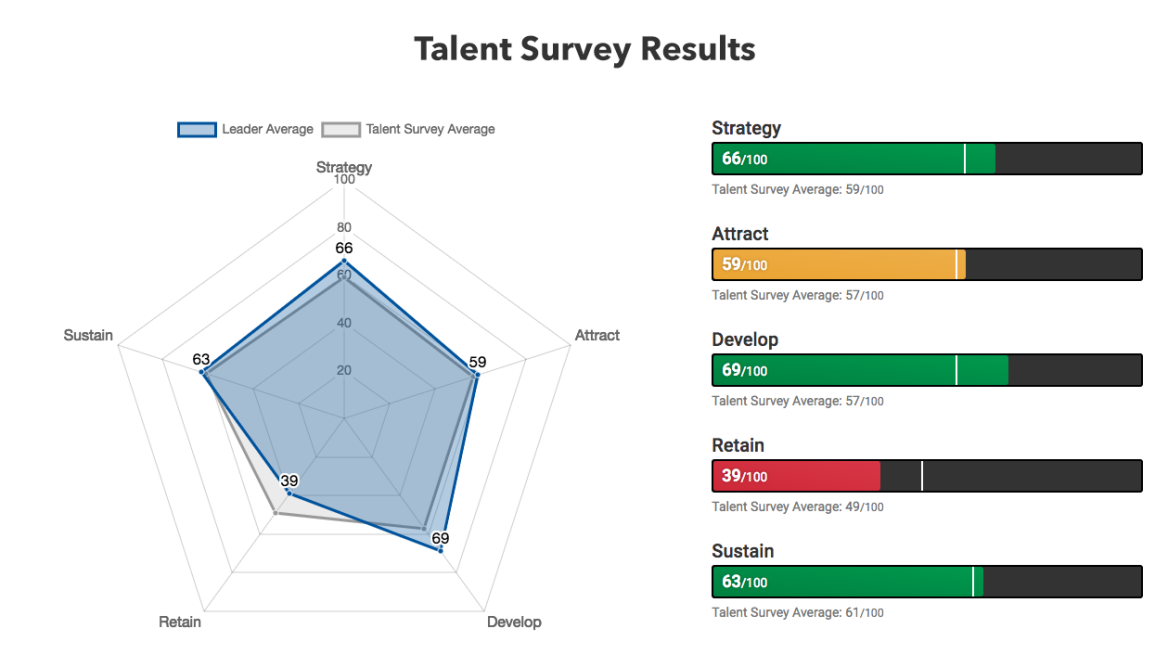Click the Talent Survey Results title
The height and width of the screenshot is (667, 1168).
click(585, 49)
